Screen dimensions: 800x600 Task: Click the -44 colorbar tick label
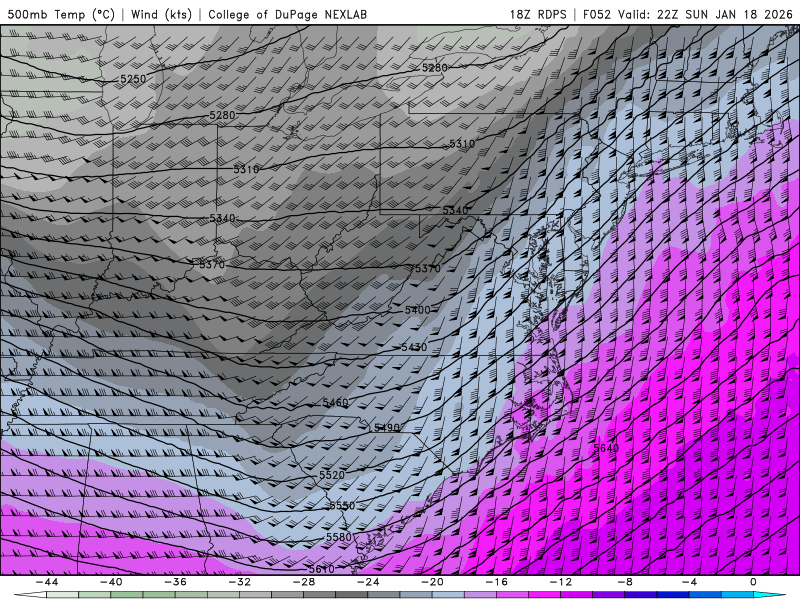[x=47, y=582]
